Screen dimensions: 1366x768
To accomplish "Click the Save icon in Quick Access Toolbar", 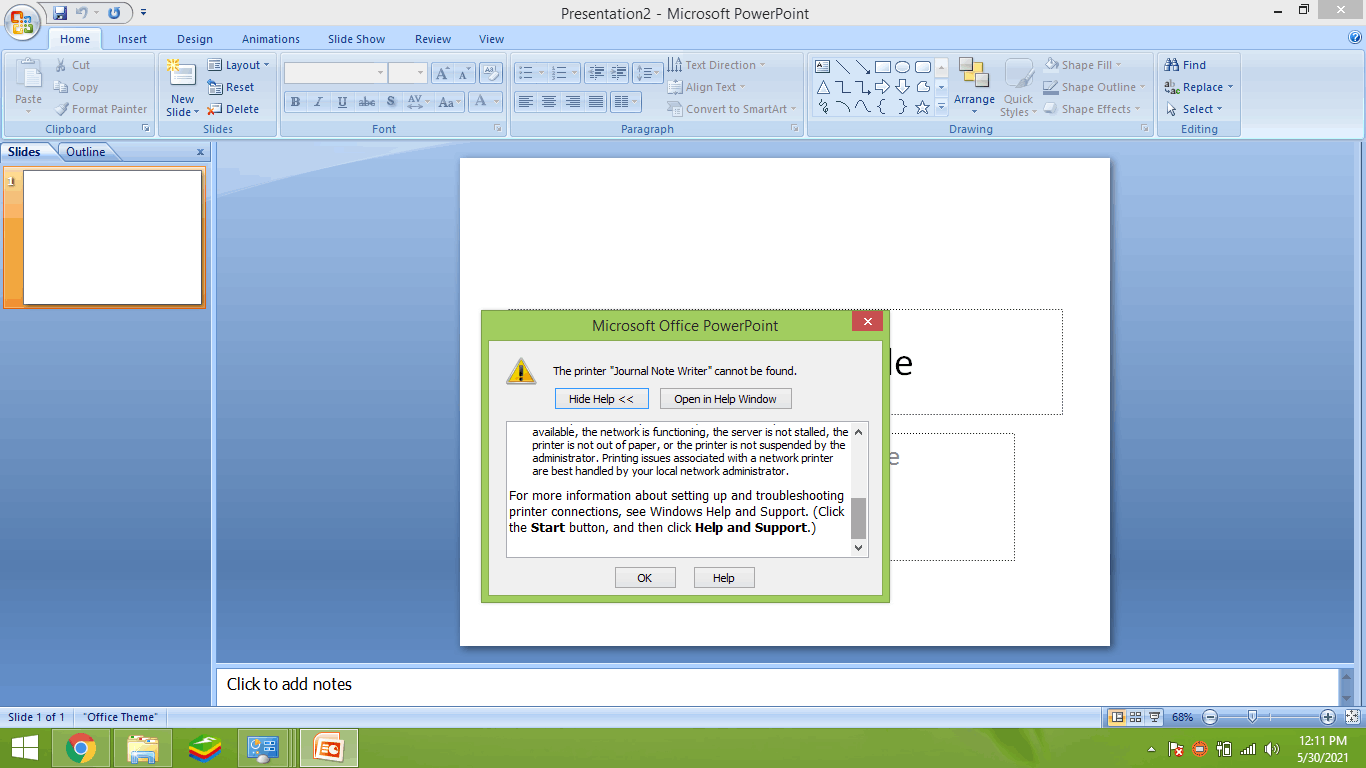I will pyautogui.click(x=60, y=13).
